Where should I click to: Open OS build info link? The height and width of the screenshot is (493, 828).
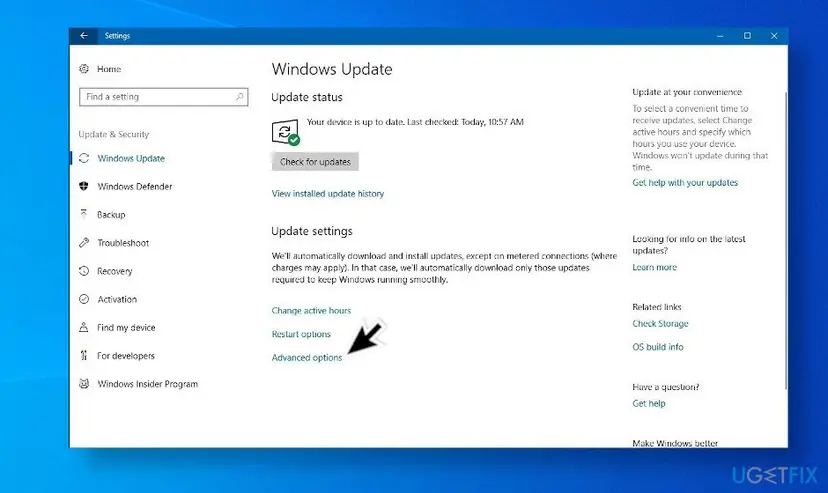[x=657, y=347]
